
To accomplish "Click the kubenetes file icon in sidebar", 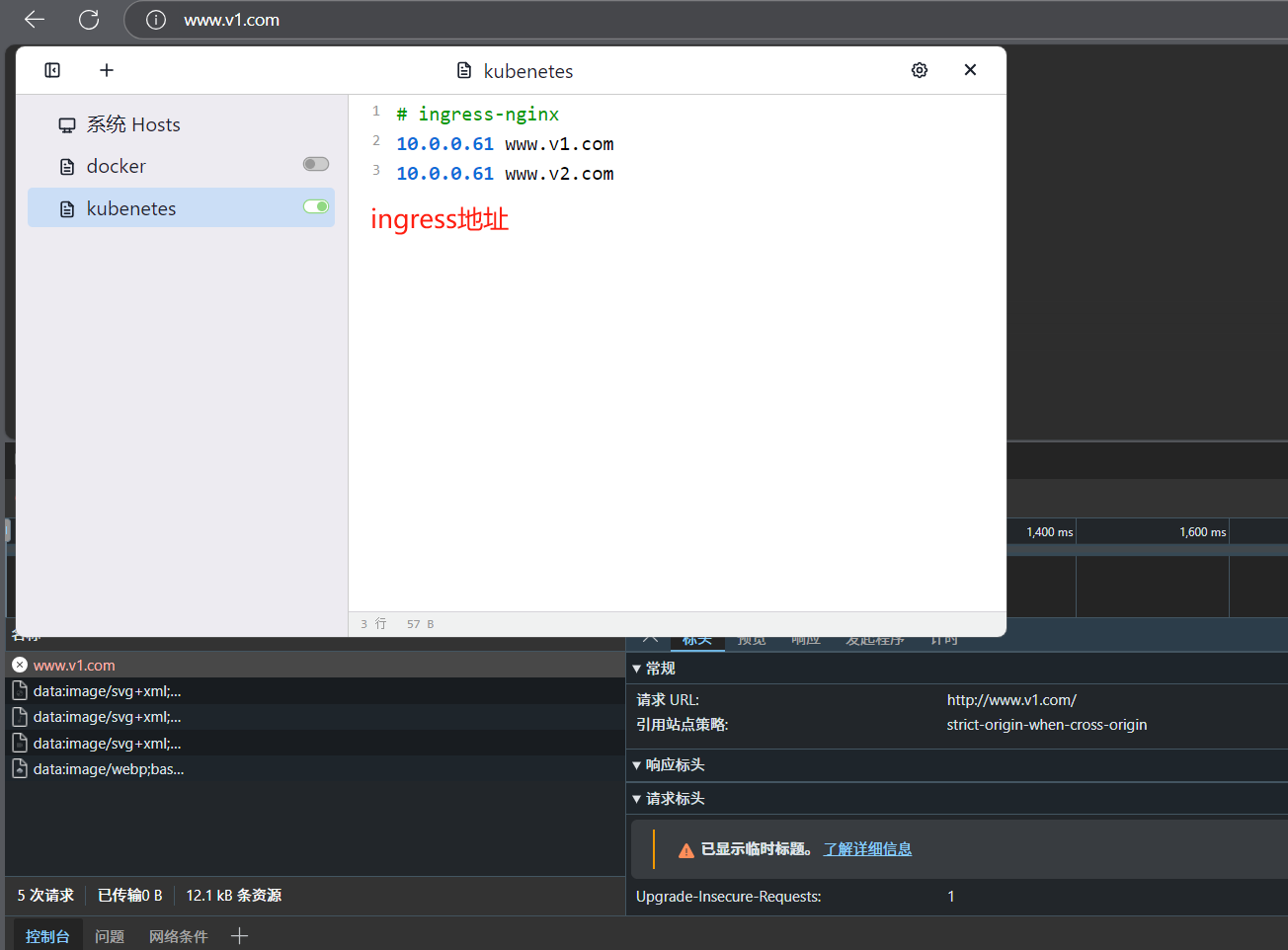I will pos(67,209).
